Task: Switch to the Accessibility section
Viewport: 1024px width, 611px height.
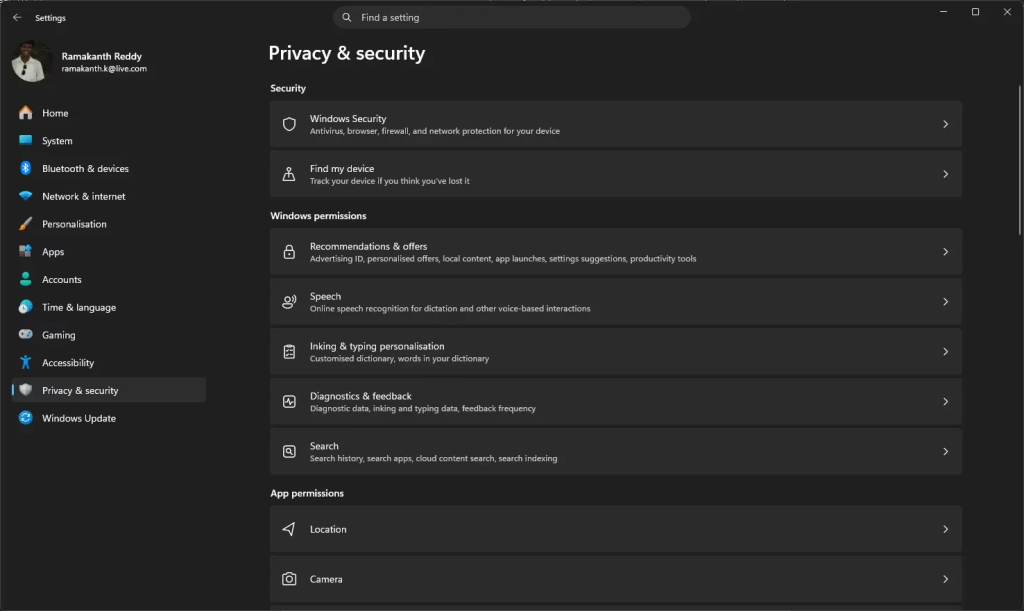Action: point(67,363)
